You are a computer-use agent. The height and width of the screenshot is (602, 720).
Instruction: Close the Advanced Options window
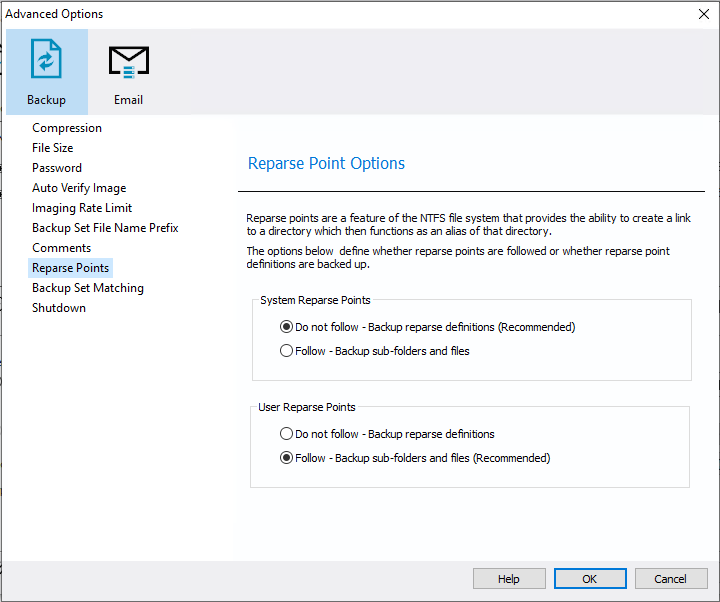(x=703, y=14)
